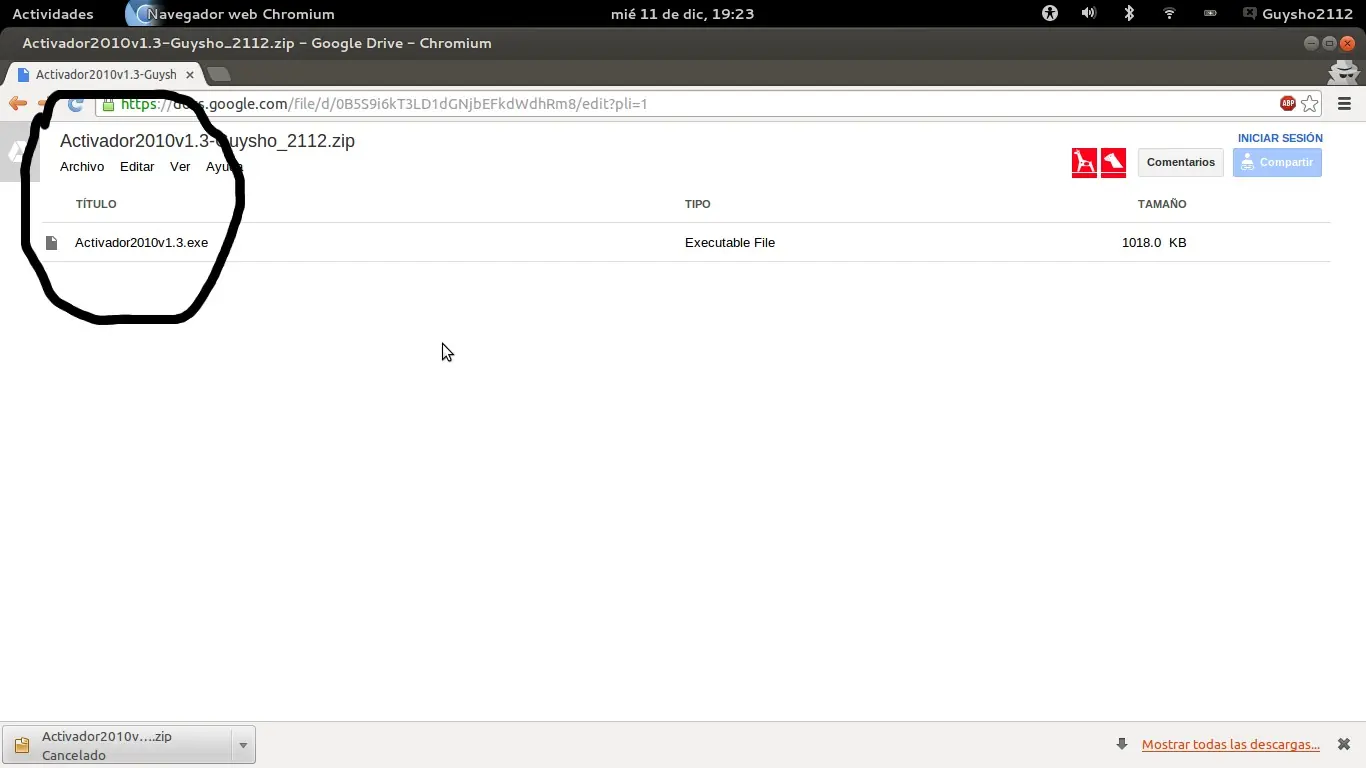This screenshot has height=768, width=1366.
Task: Open the Actividades overview
Action: click(x=53, y=14)
